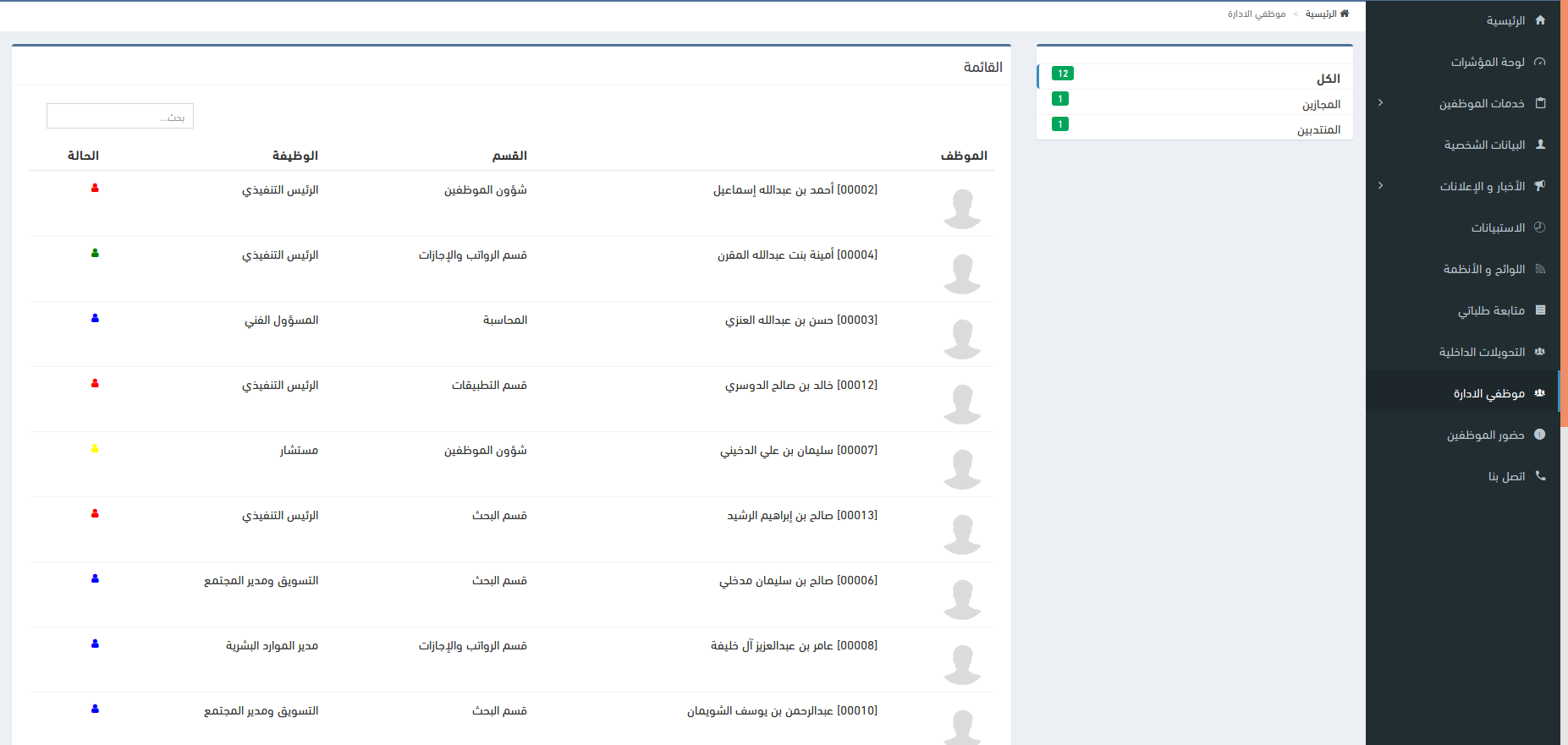
Task: Click the phone icon beside اتصل بنا
Action: [x=1540, y=476]
